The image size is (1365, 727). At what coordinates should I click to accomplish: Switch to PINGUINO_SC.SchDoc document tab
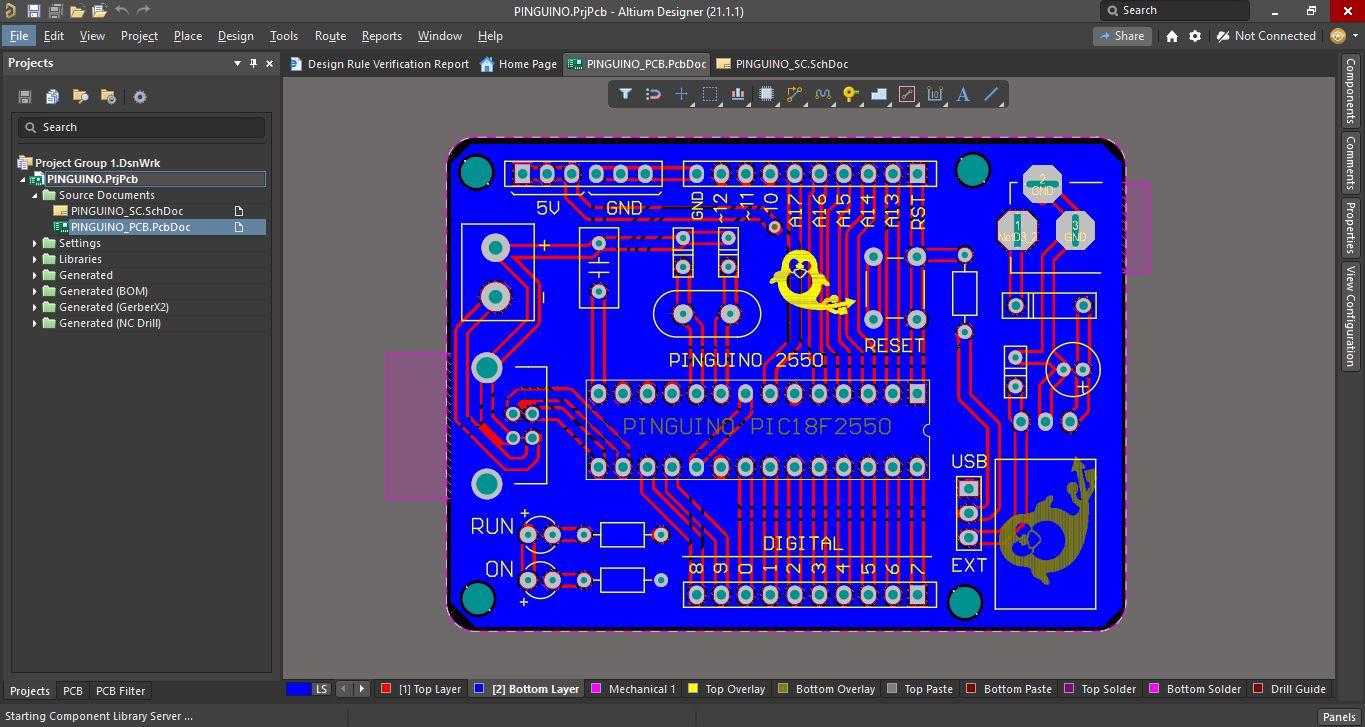(782, 64)
